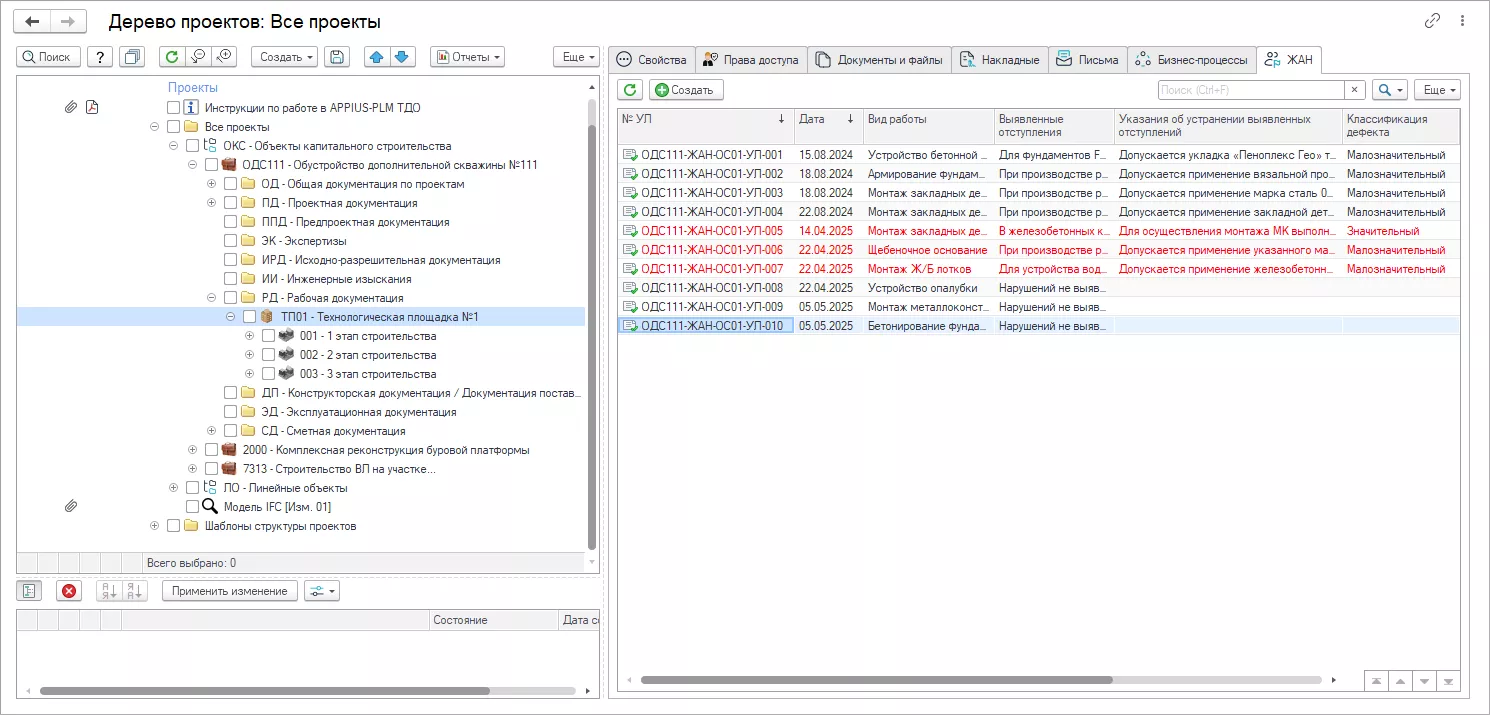Screen dimensions: 1490x715
Task: Tick the checkbox for ПД - Проектная документация
Action: [x=231, y=203]
